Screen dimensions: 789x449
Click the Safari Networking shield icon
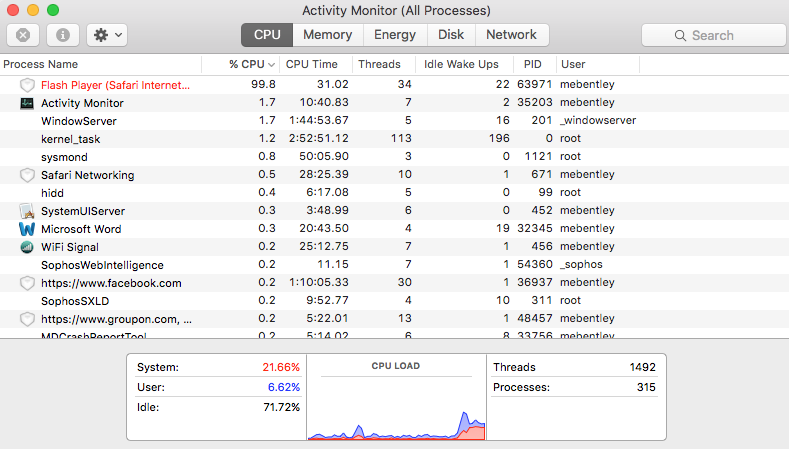click(27, 175)
